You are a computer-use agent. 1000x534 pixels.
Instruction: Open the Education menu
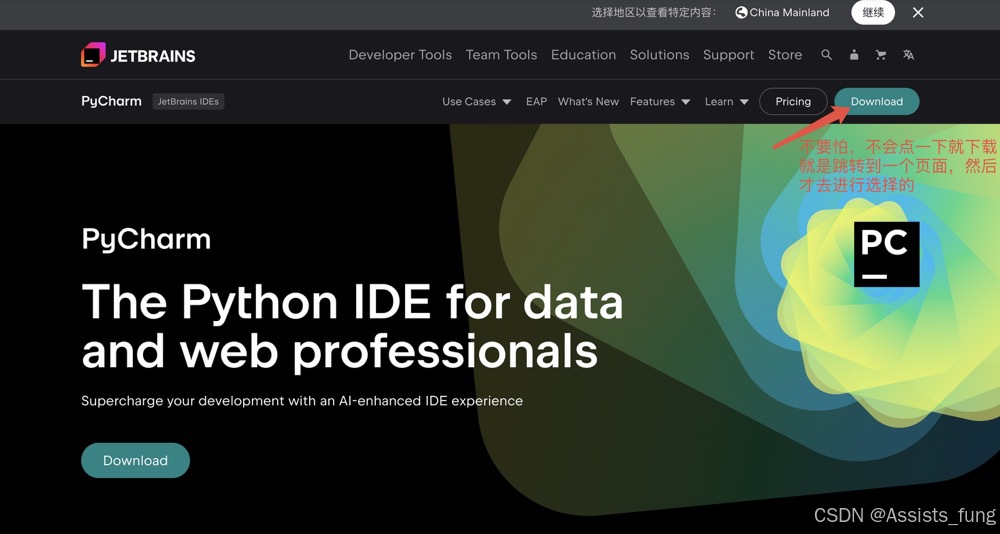pos(584,55)
